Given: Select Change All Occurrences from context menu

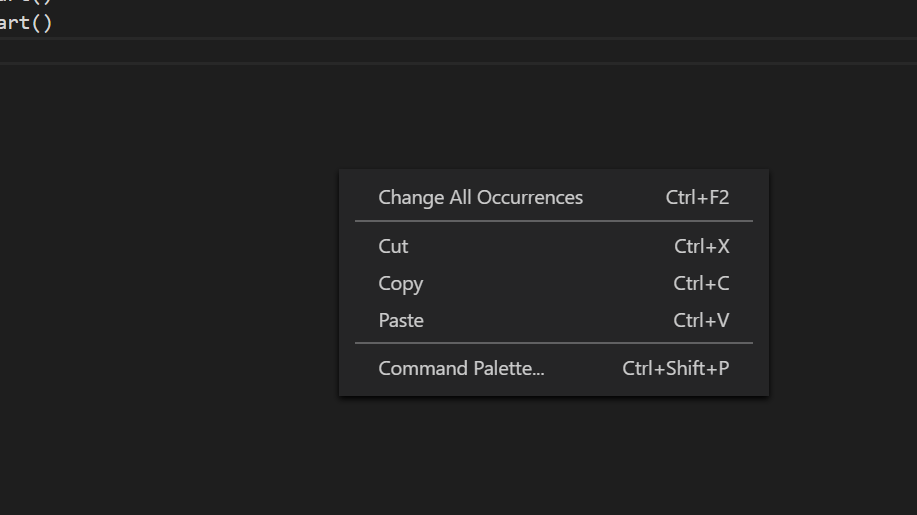Looking at the screenshot, I should (553, 198).
